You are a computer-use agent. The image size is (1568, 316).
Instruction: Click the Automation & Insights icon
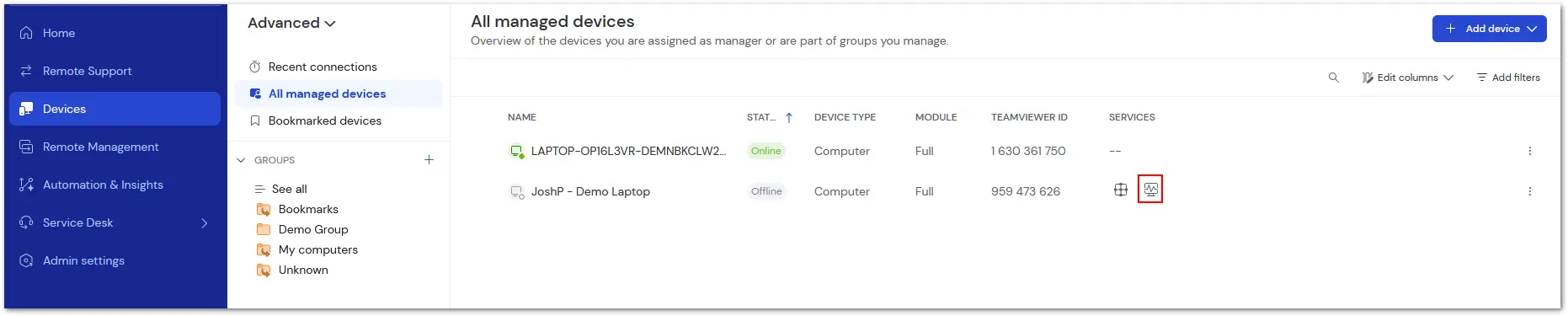tap(26, 185)
